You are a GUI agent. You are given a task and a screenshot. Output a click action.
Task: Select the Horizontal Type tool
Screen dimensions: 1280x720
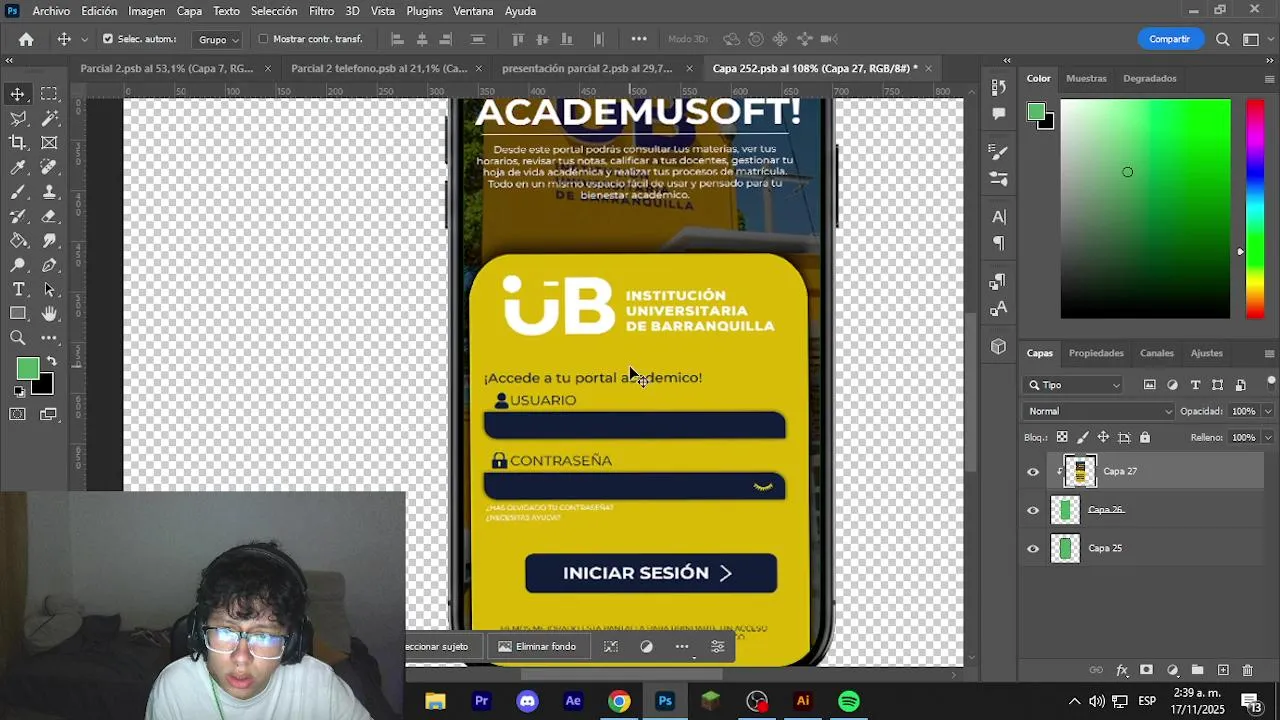pos(18,290)
